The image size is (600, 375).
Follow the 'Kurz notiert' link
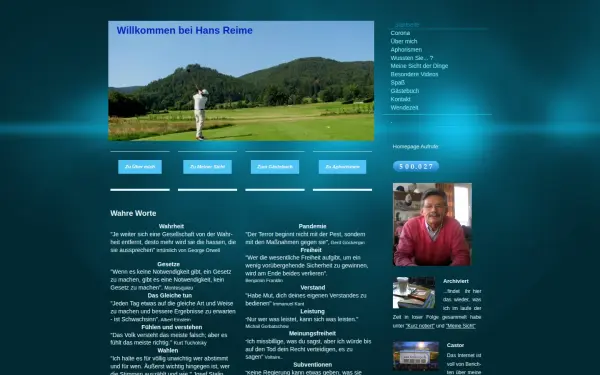420,326
